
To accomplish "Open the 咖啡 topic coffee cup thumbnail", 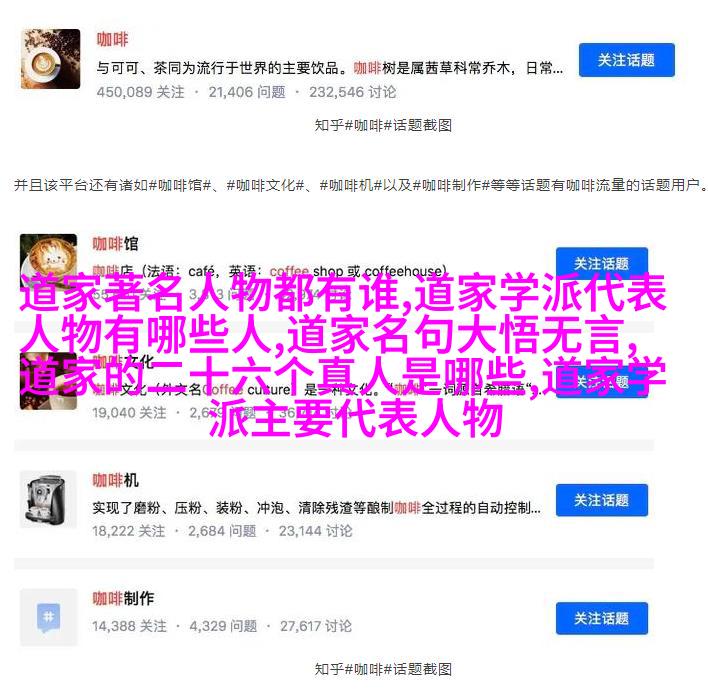I will pyautogui.click(x=51, y=59).
